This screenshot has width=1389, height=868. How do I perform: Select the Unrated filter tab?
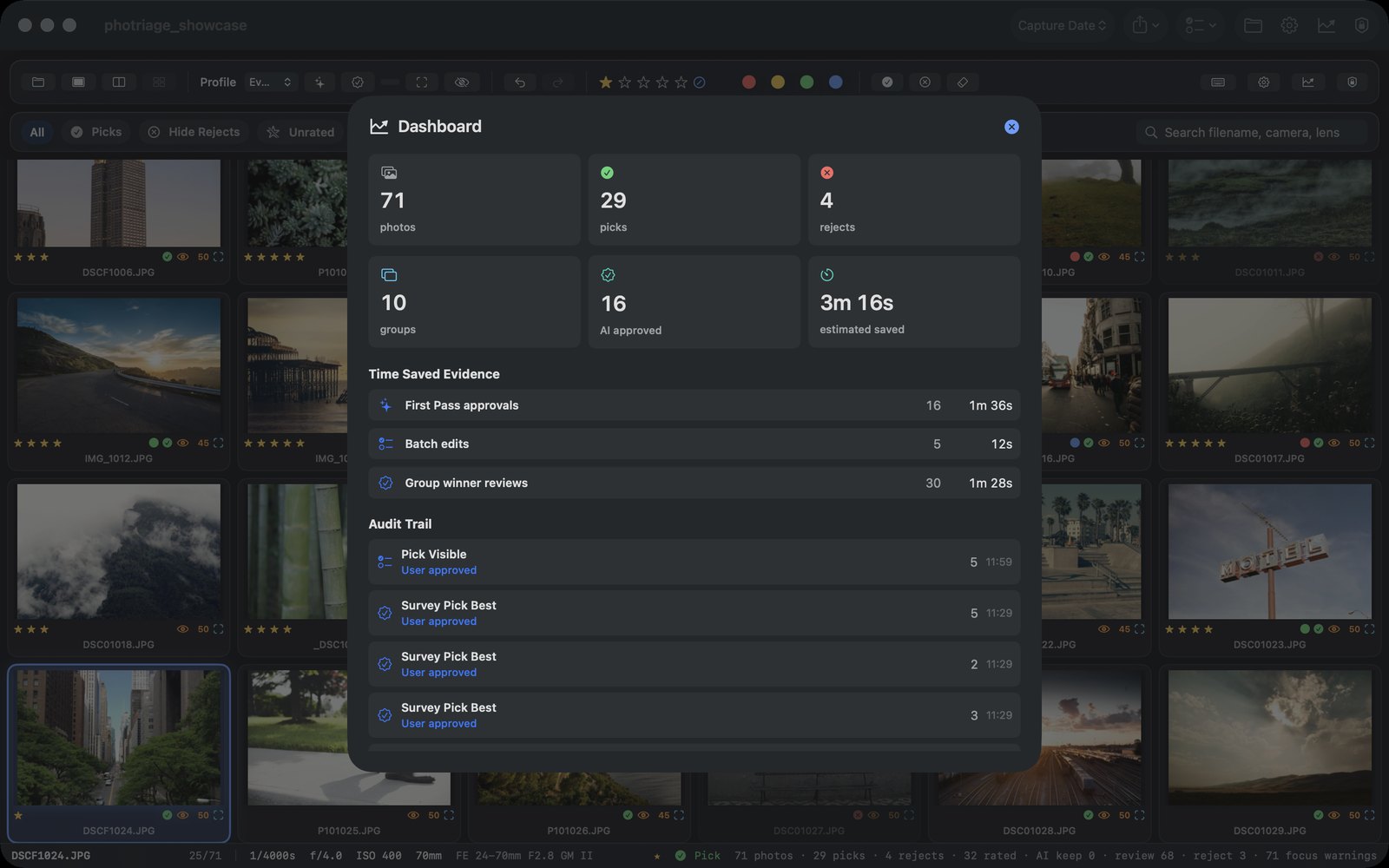[x=300, y=132]
